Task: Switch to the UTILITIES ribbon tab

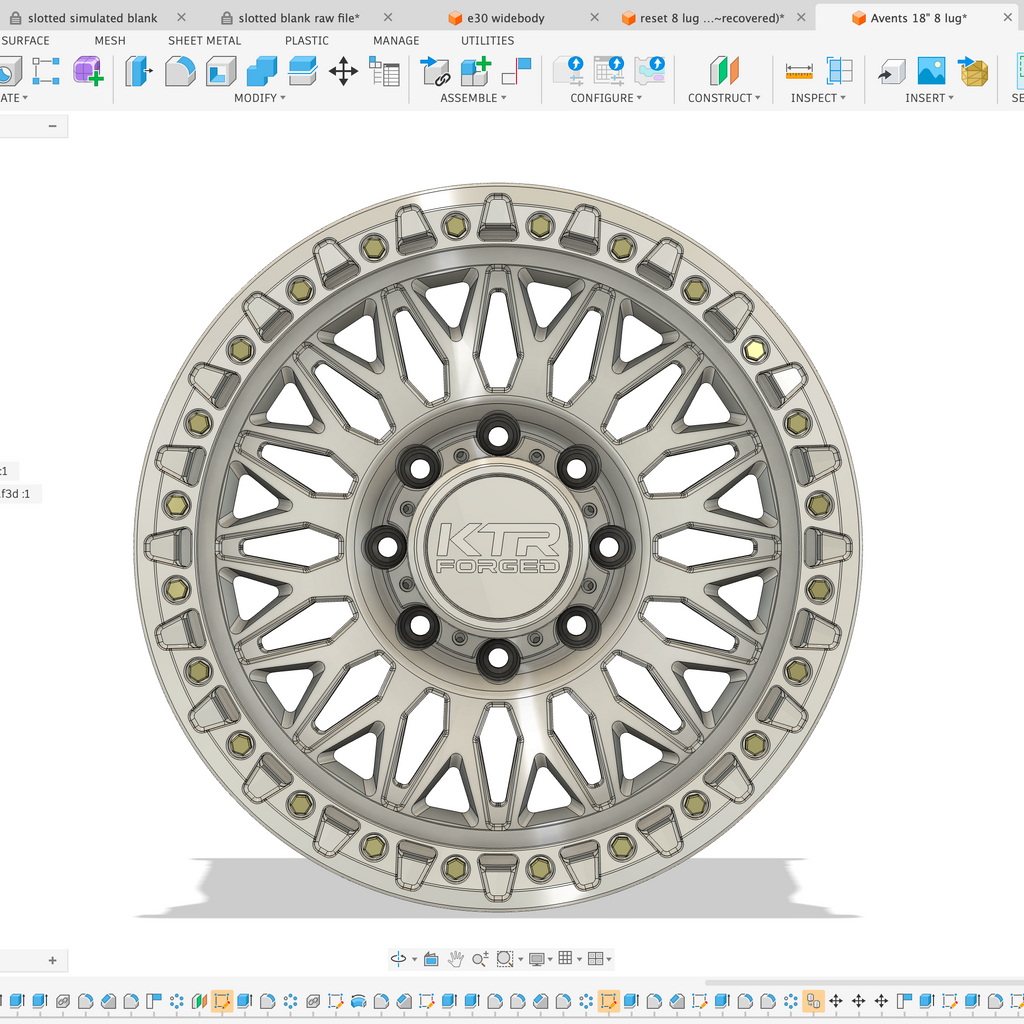Action: [x=487, y=40]
